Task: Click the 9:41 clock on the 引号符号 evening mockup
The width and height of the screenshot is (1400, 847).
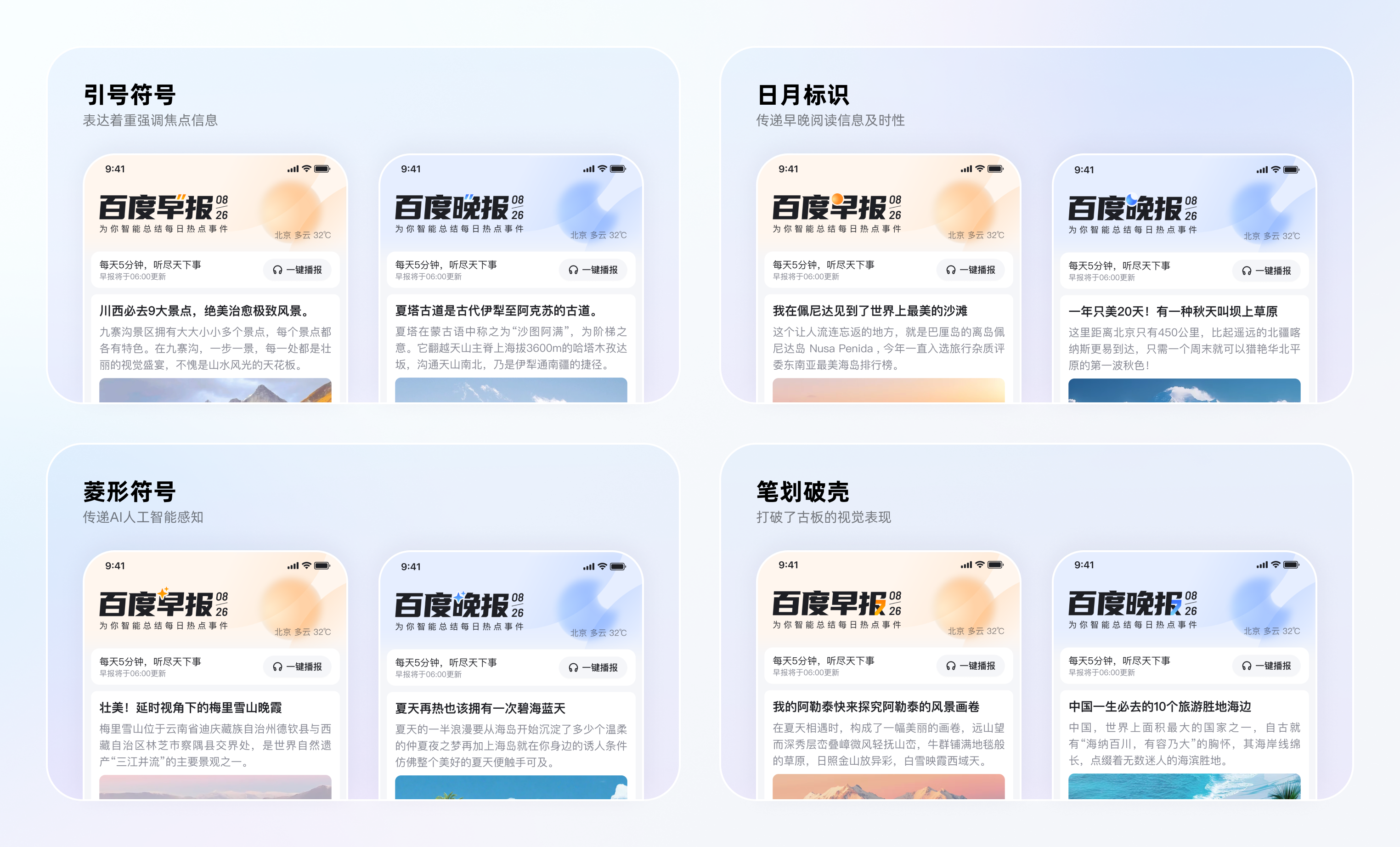Action: point(410,169)
